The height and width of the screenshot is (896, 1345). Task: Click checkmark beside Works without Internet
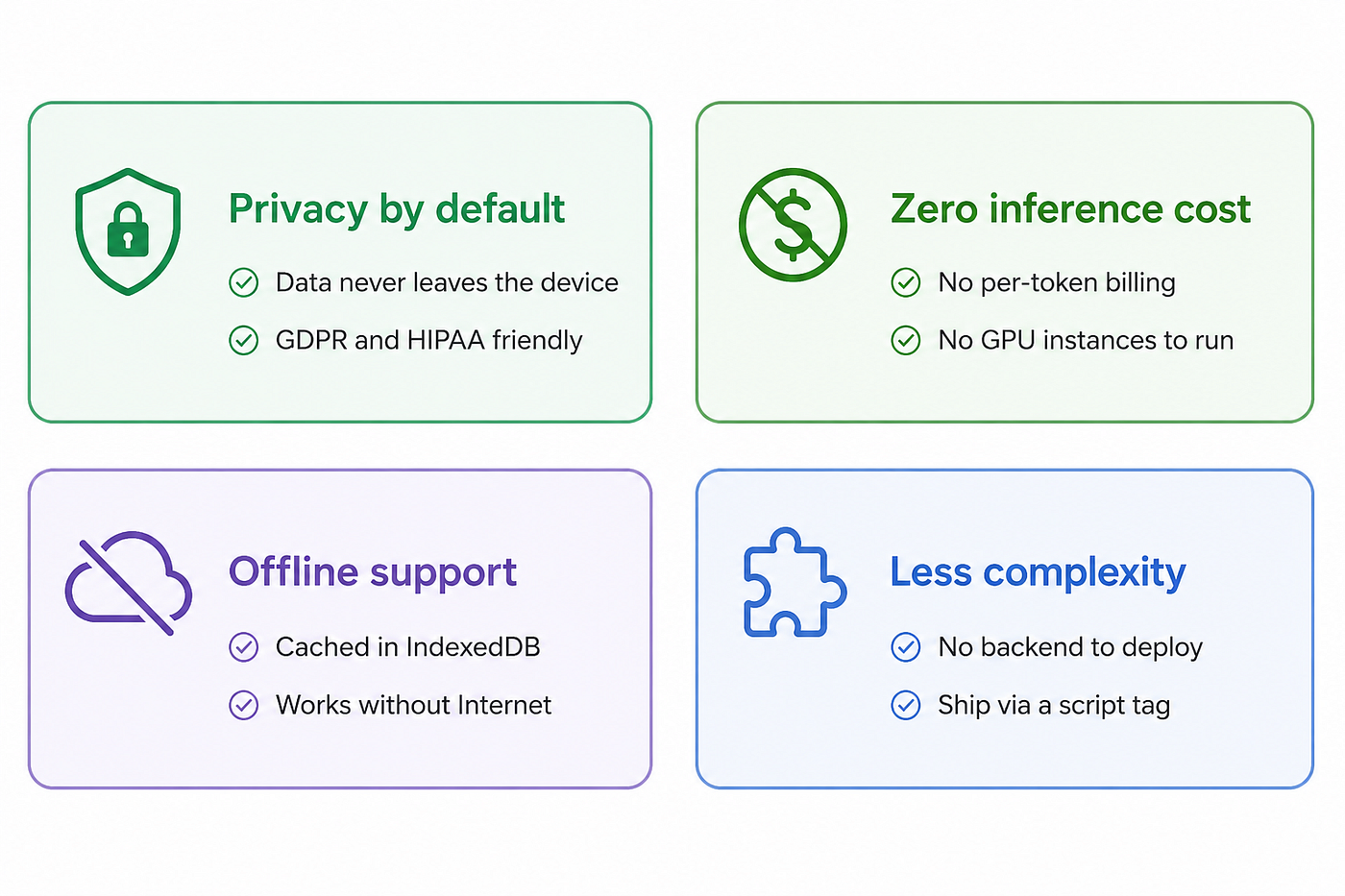tap(244, 705)
